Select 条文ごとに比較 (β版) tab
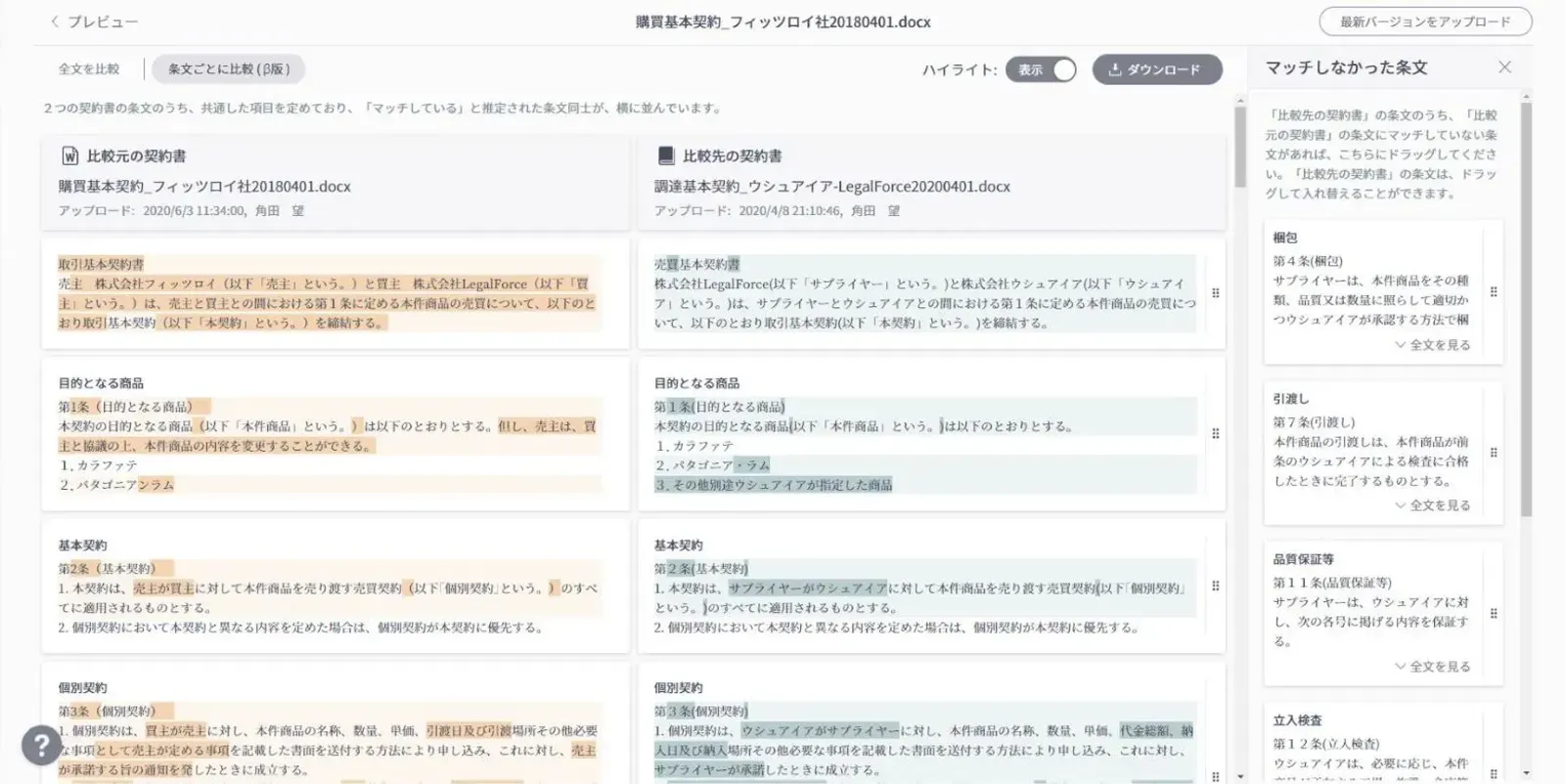Image resolution: width=1565 pixels, height=784 pixels. [x=229, y=69]
